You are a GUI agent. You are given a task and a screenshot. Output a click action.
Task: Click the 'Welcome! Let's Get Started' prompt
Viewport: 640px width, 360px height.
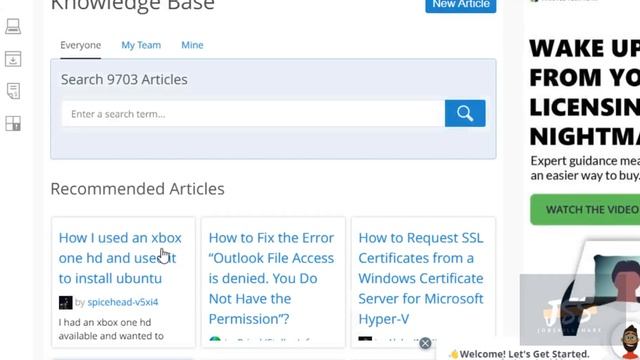(520, 354)
